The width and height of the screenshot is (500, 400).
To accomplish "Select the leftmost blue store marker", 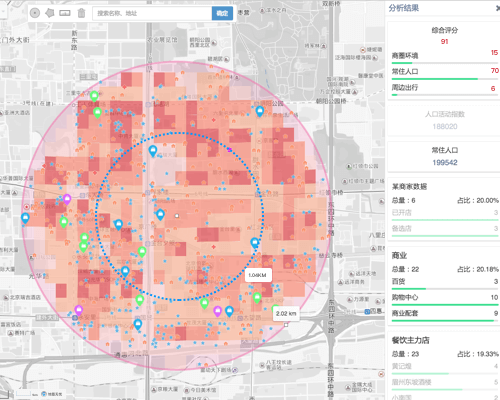I will click(25, 218).
